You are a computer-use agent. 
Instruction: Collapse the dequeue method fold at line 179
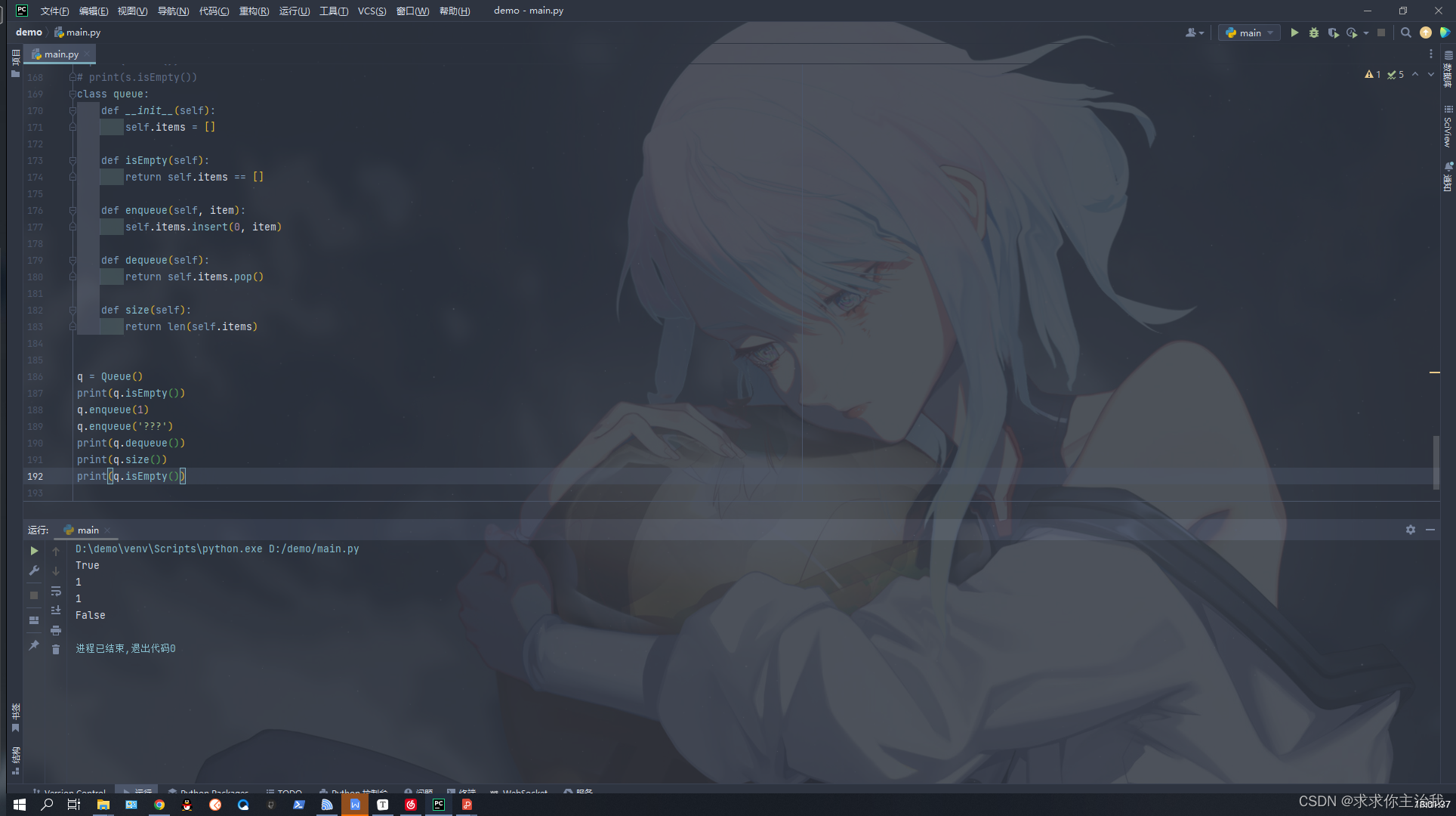[x=72, y=260]
